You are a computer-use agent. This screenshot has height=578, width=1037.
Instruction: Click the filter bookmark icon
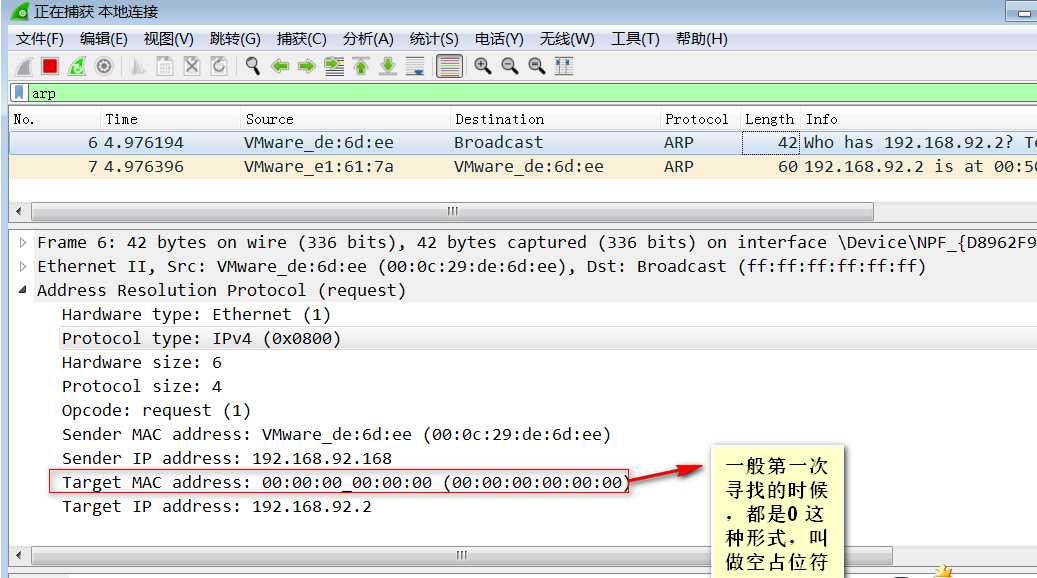pos(19,93)
